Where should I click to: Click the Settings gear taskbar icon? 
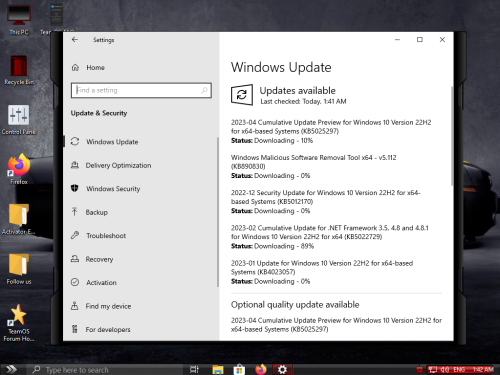tap(282, 369)
